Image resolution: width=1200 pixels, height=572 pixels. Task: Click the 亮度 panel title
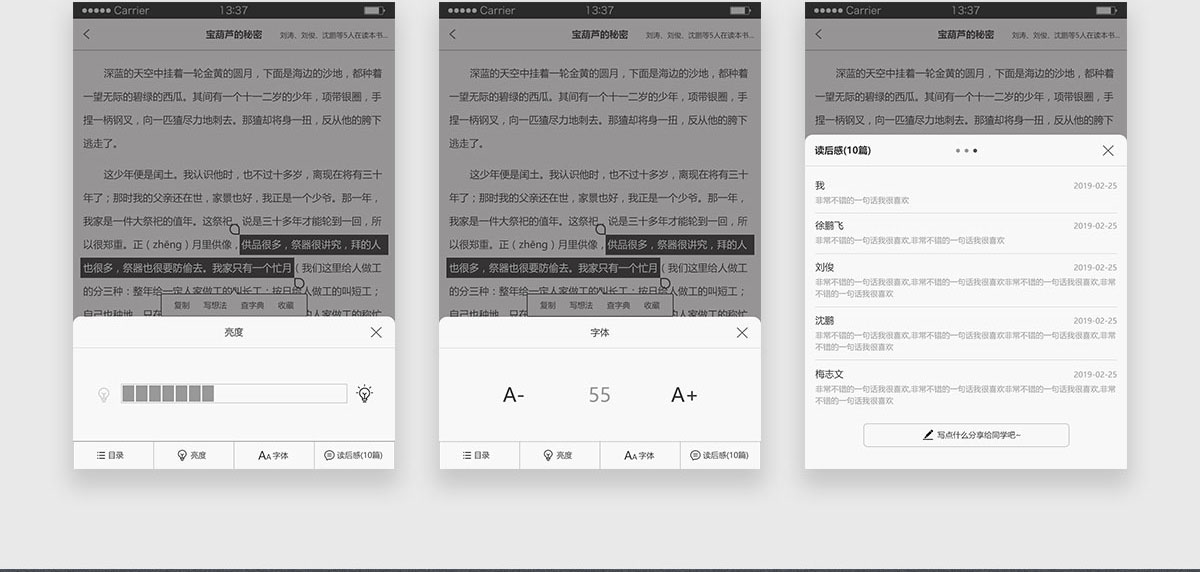(x=234, y=332)
